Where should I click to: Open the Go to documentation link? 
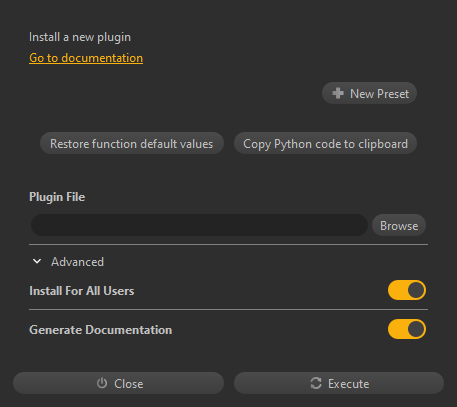(x=86, y=58)
